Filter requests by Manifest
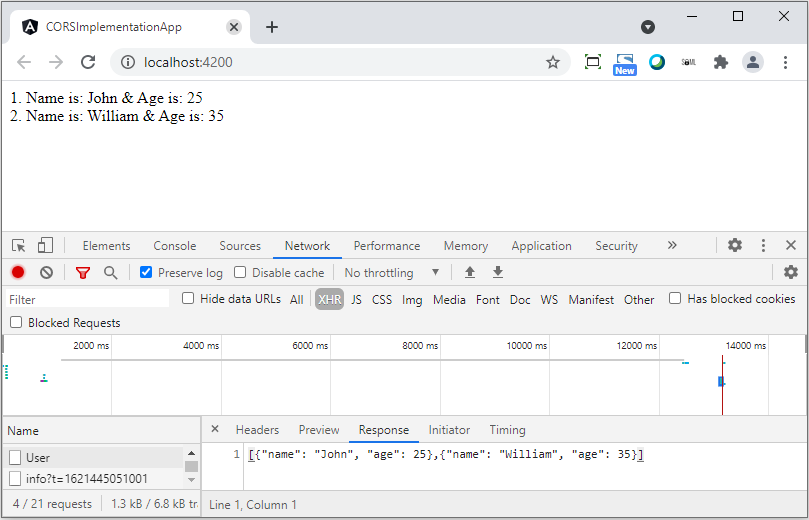The image size is (809, 520). click(591, 300)
